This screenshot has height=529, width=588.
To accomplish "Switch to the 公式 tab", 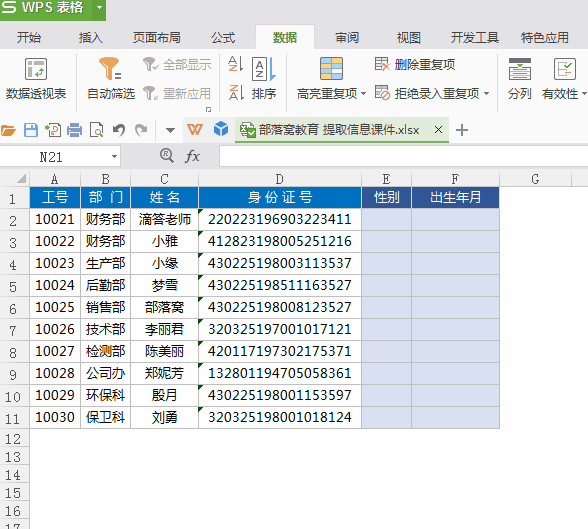I will click(223, 37).
